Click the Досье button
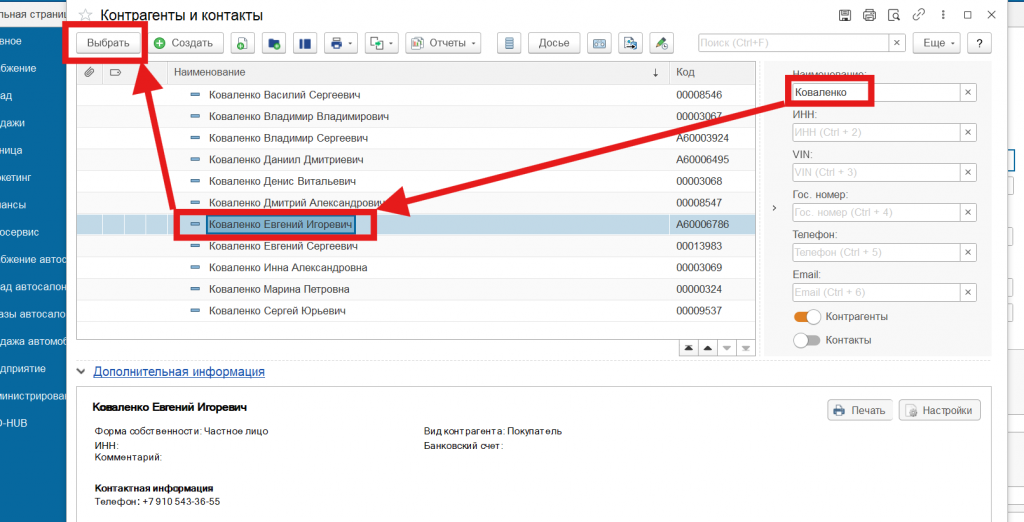 click(x=553, y=43)
